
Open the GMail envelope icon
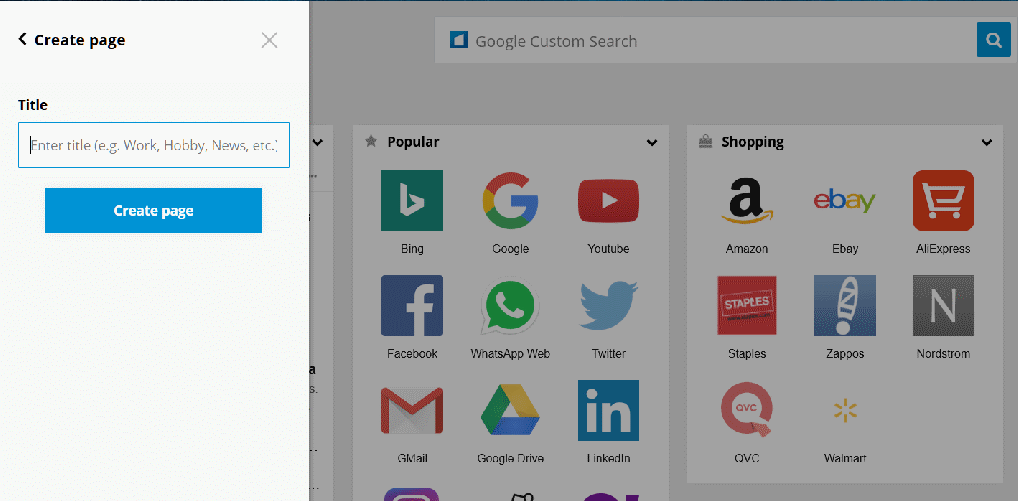click(412, 411)
